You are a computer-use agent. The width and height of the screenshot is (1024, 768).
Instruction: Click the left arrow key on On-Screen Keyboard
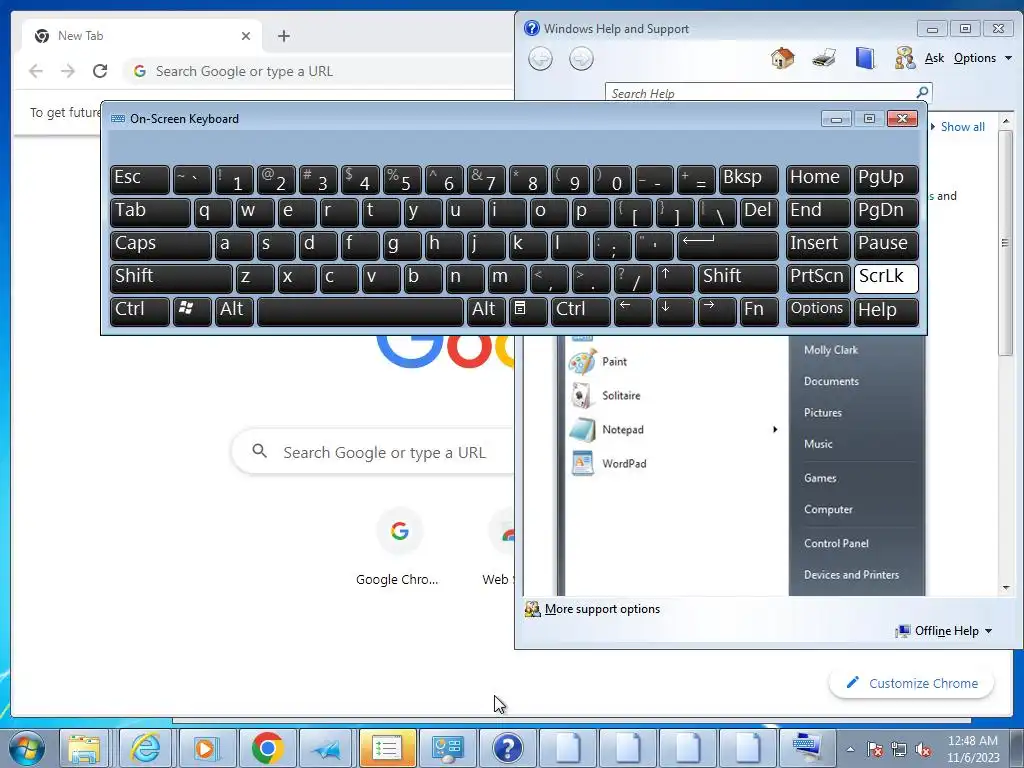pos(633,310)
